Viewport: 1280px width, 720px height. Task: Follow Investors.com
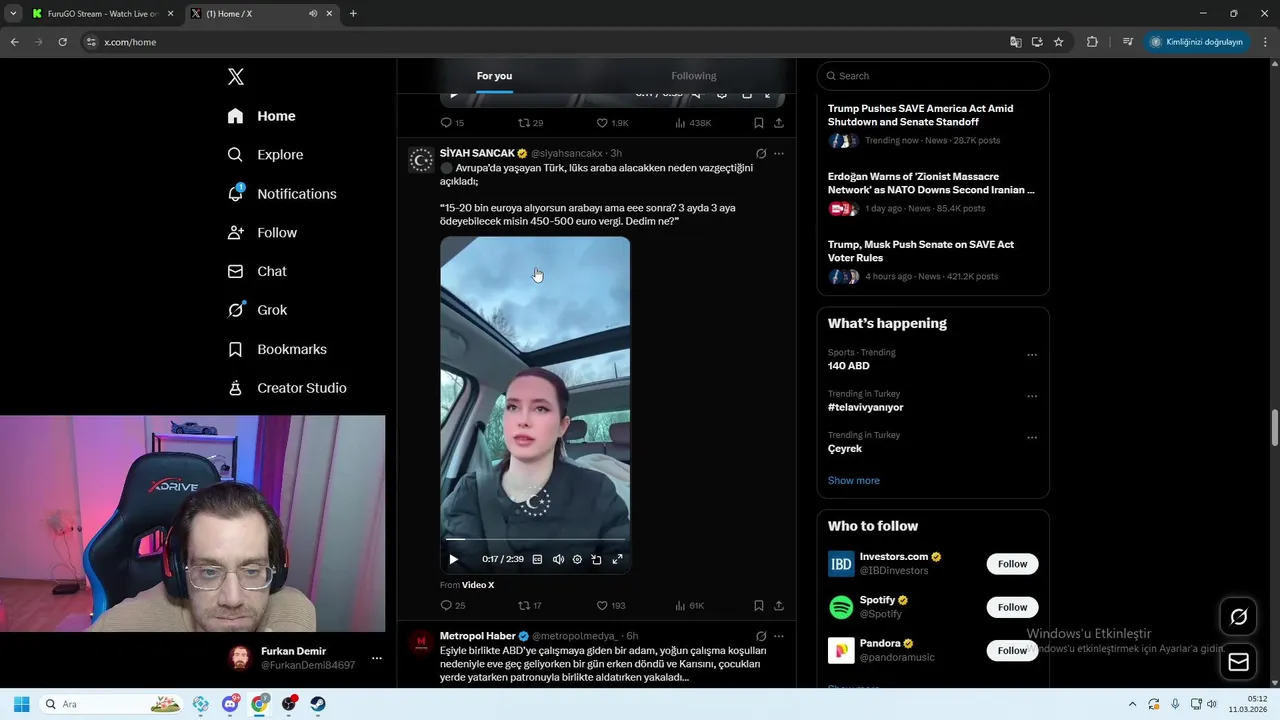[1012, 564]
